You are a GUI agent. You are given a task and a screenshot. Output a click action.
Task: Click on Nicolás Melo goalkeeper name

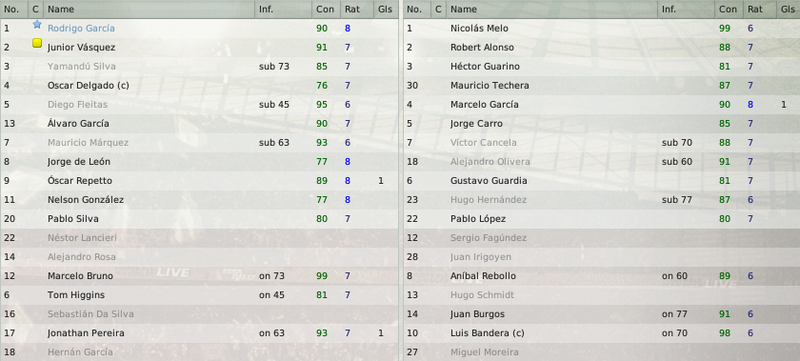tap(479, 29)
